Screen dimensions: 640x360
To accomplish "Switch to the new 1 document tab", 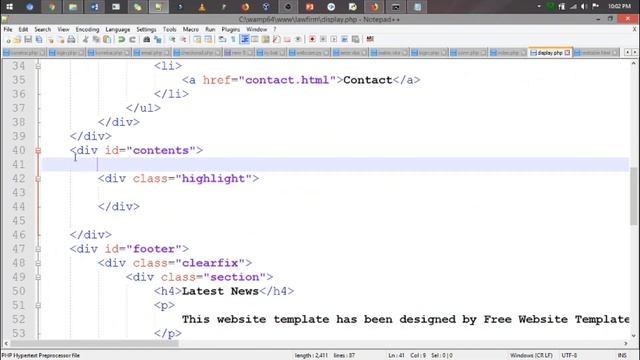I will coord(238,53).
